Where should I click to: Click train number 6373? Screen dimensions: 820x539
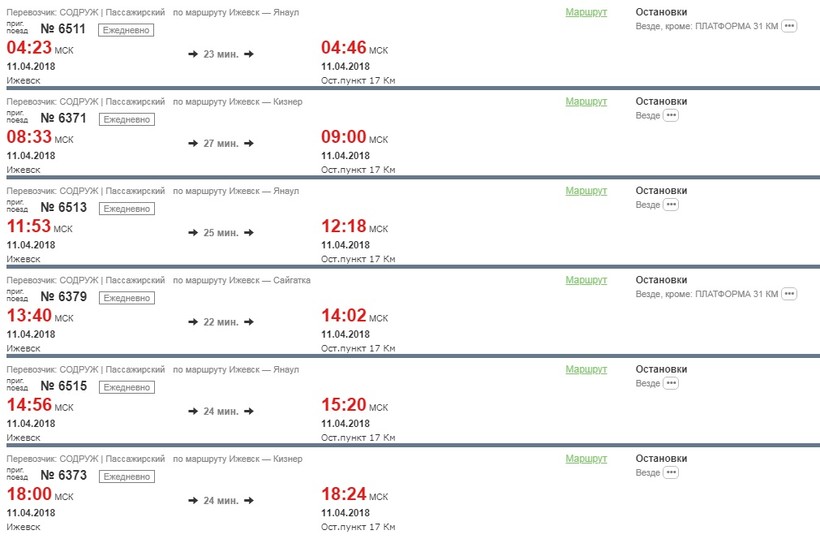pos(64,476)
